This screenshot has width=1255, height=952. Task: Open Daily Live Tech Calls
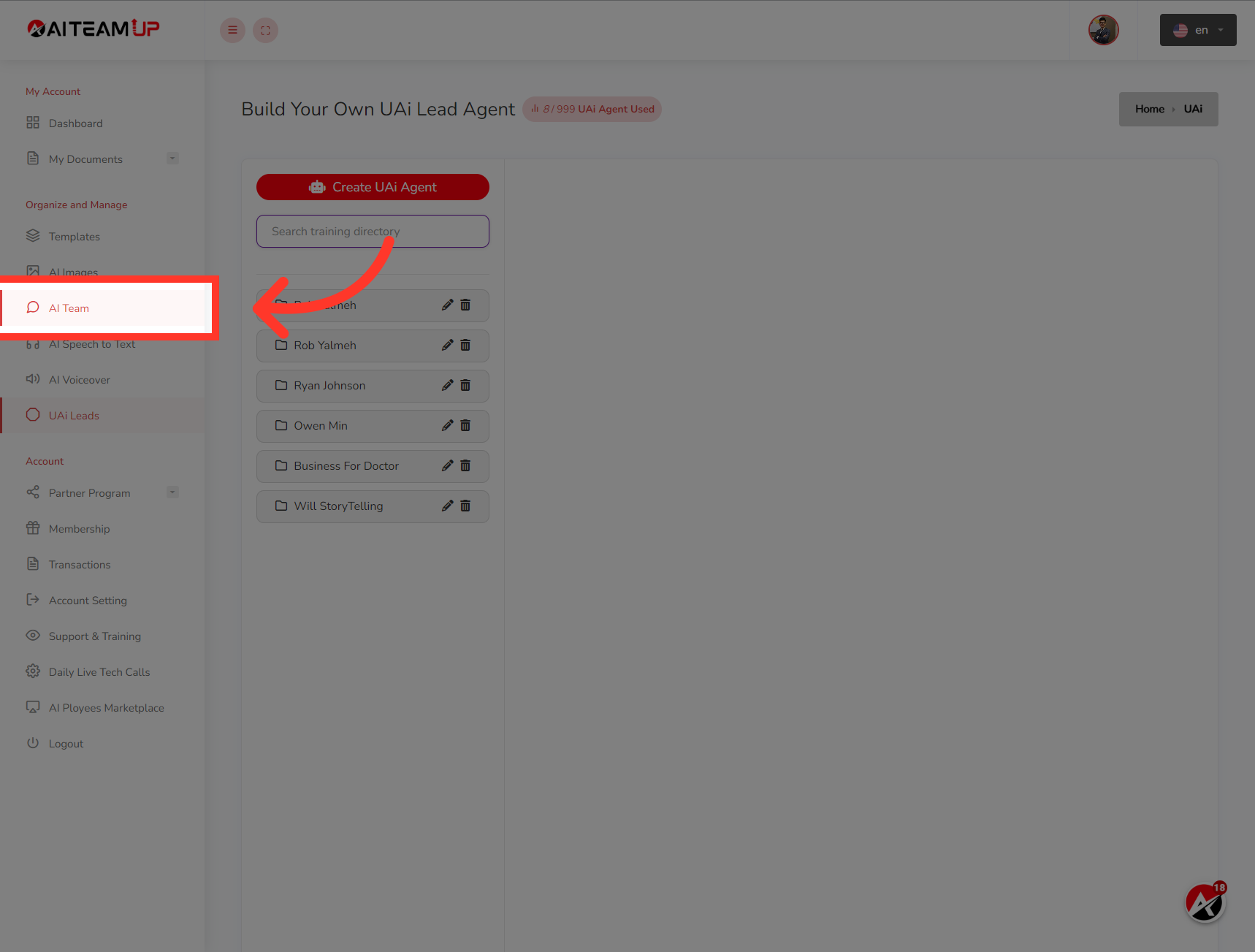pos(102,672)
